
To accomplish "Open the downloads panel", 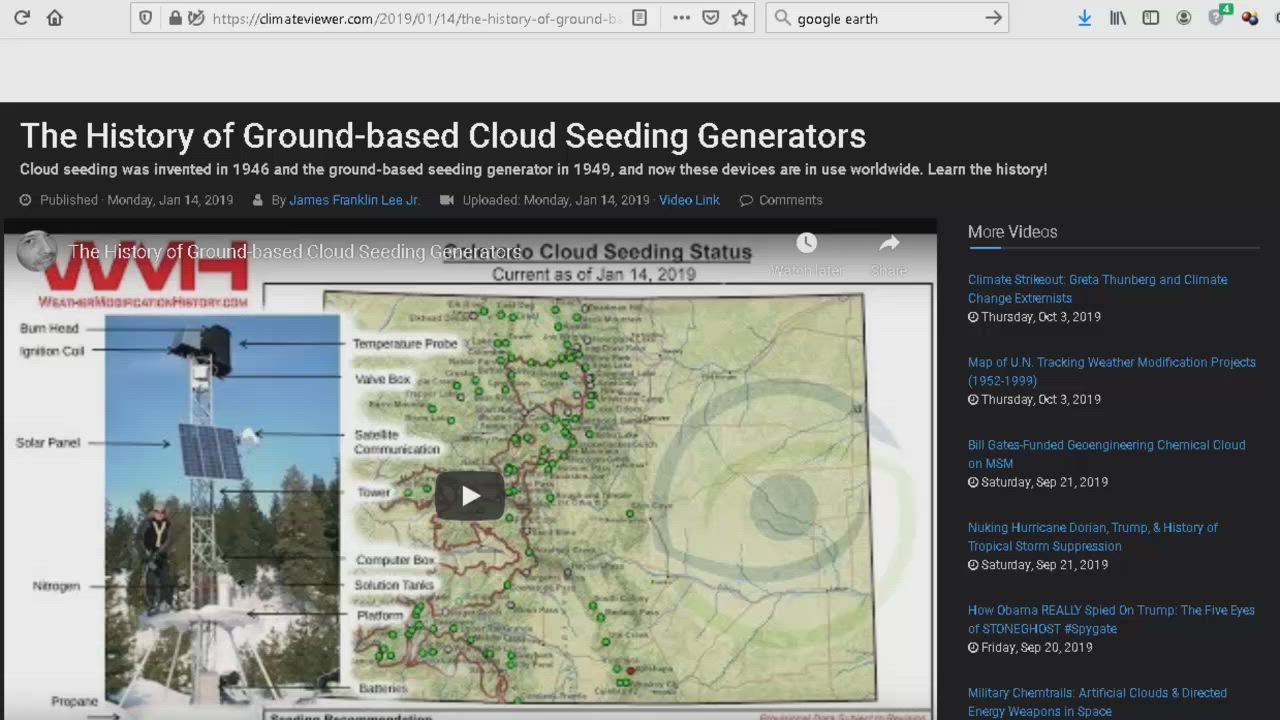I will [1084, 18].
